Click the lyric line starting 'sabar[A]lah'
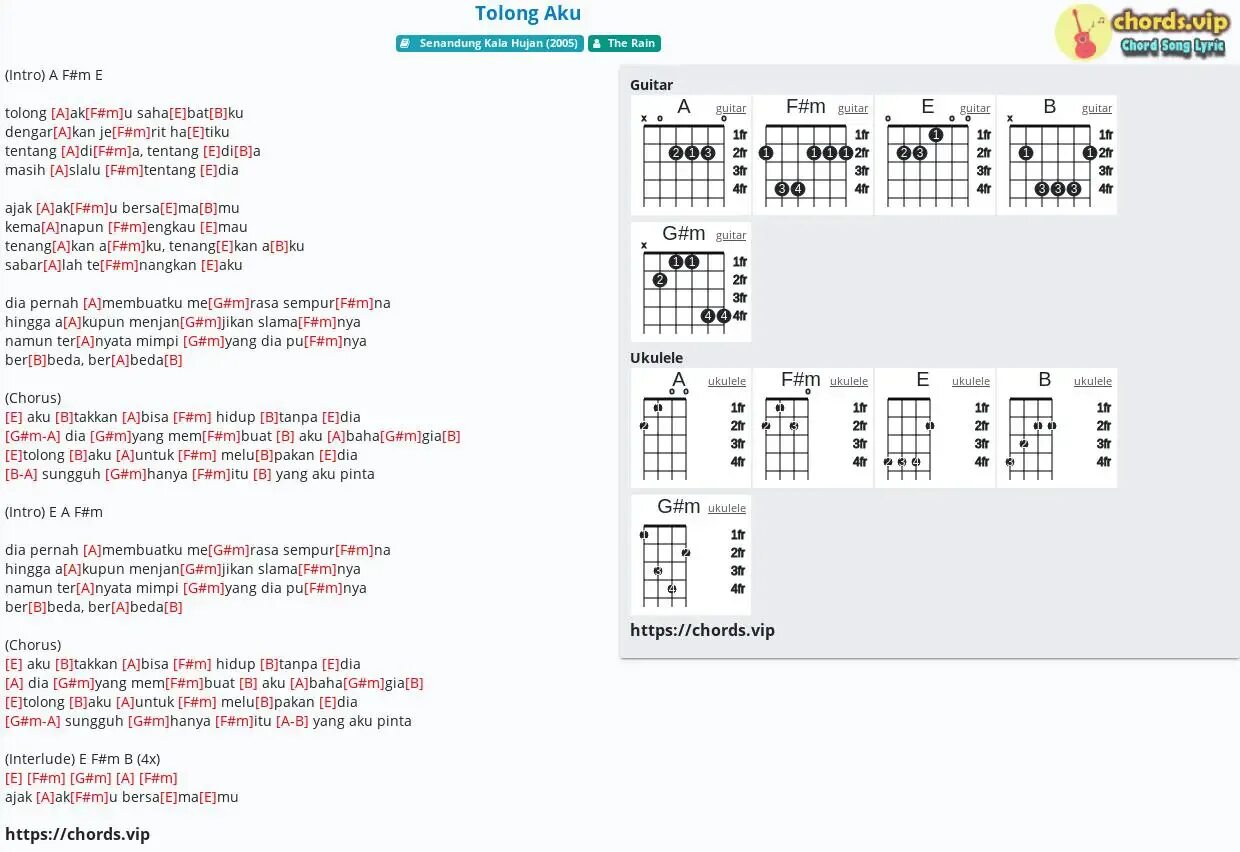This screenshot has width=1240, height=852. (124, 265)
